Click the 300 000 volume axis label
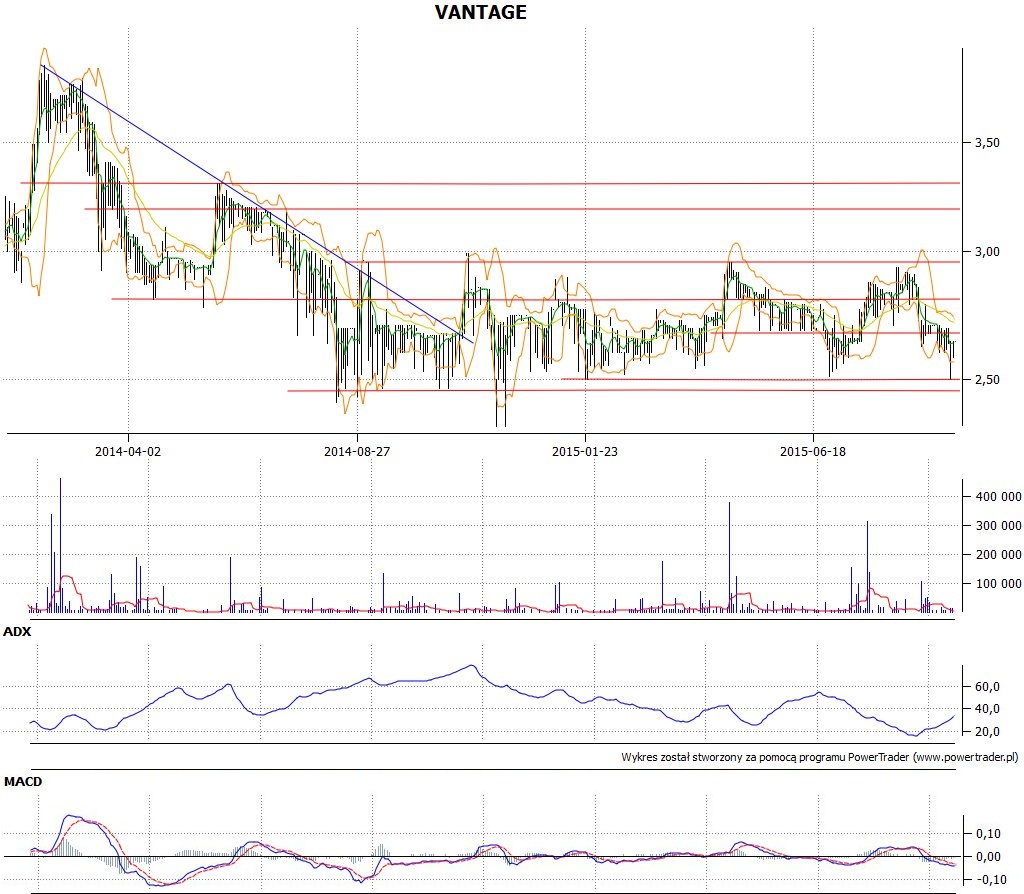The image size is (1024, 894). (x=999, y=526)
